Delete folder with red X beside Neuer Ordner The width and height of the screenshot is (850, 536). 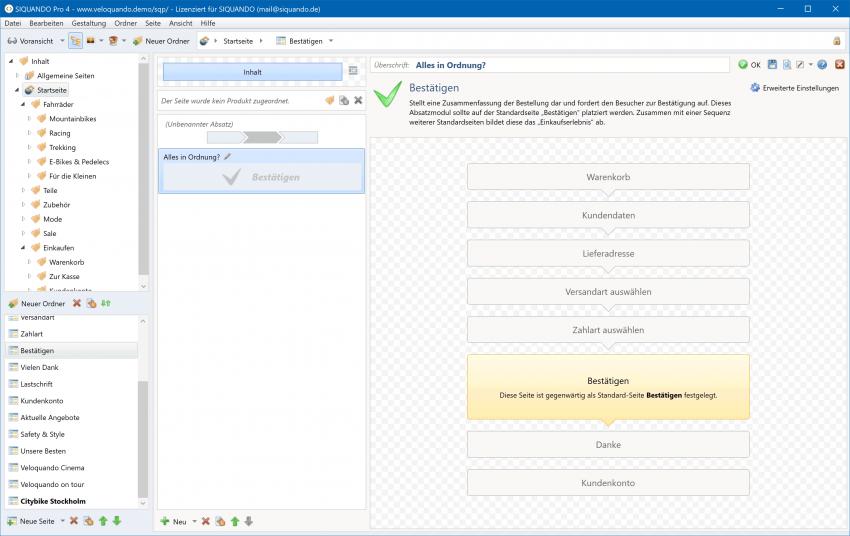[x=77, y=303]
